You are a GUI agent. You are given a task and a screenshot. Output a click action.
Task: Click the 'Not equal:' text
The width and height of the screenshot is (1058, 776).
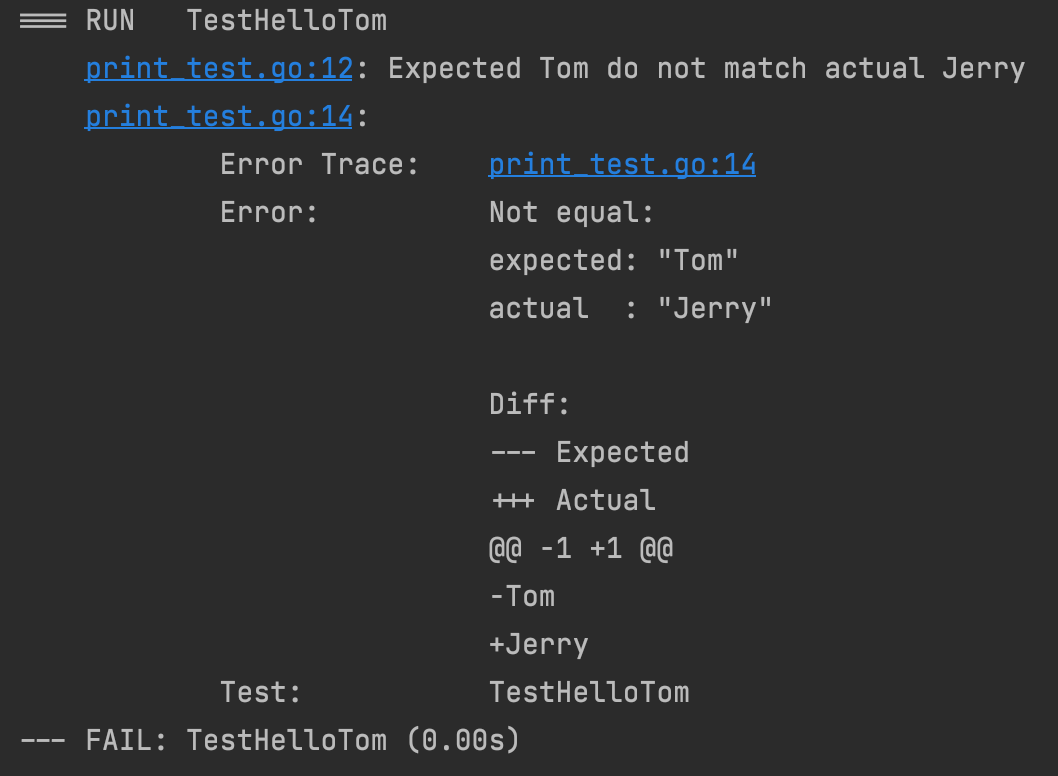point(571,212)
